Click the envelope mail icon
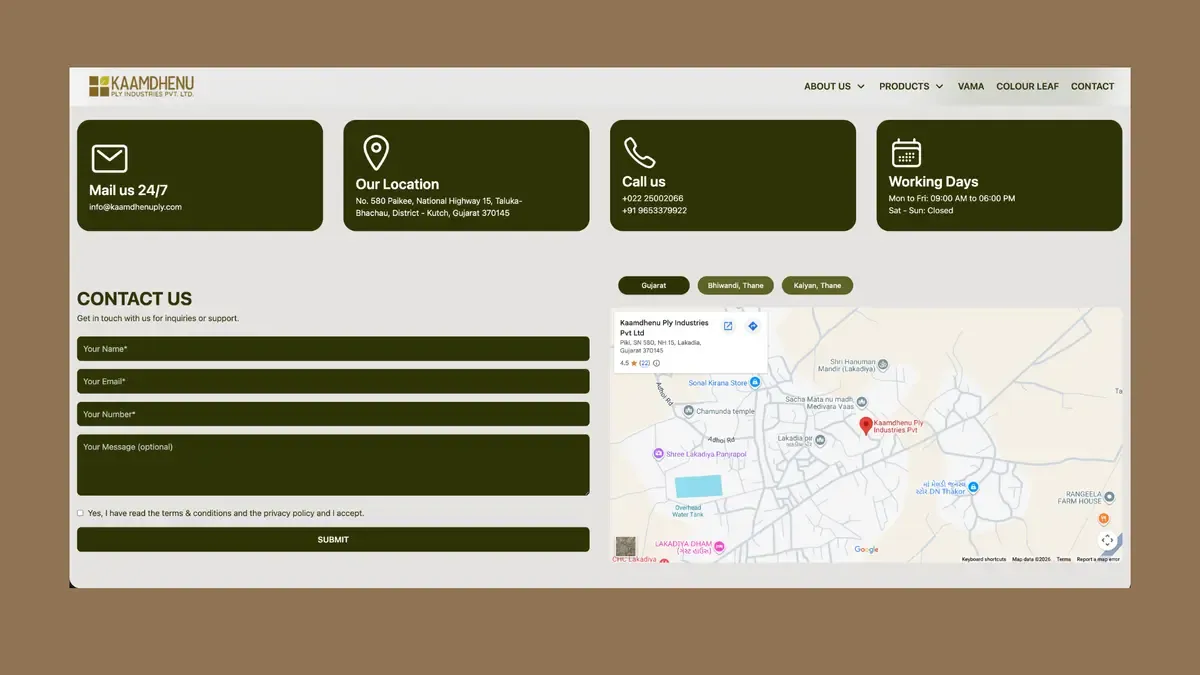This screenshot has height=675, width=1200. [109, 159]
